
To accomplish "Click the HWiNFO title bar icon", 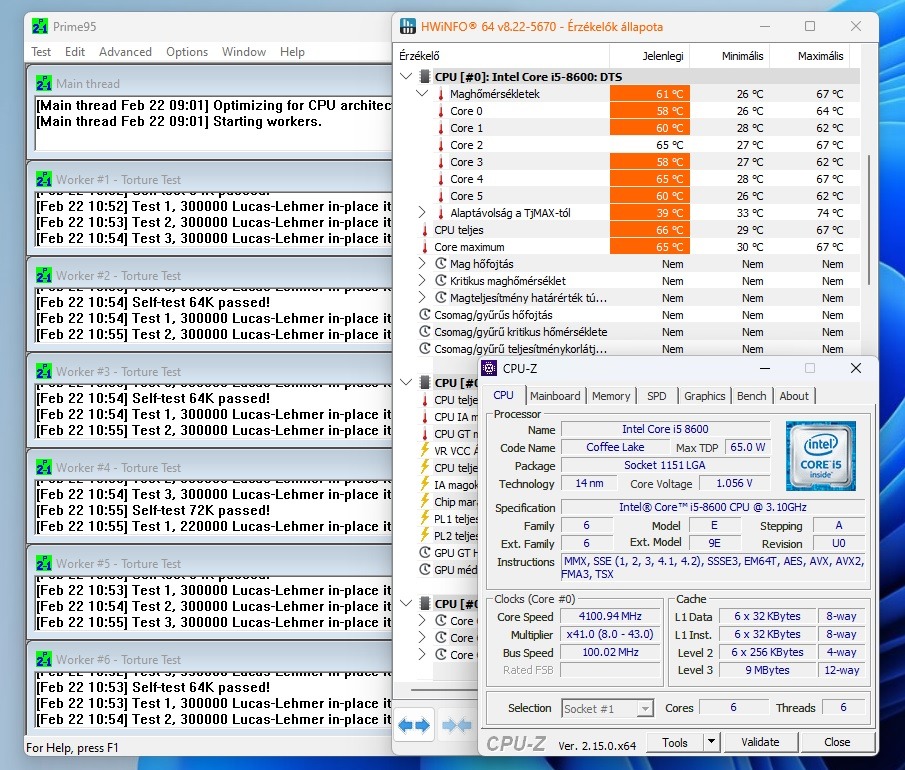I will click(409, 27).
